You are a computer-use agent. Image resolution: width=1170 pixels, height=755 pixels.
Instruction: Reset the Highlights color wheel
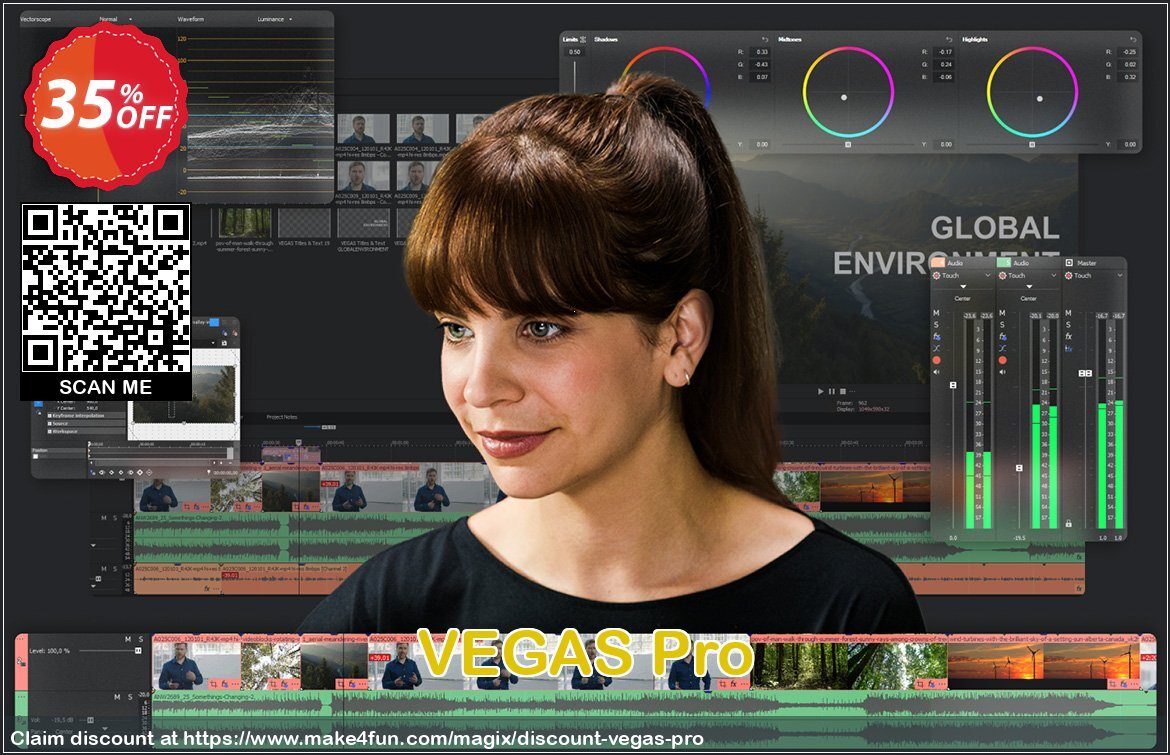[x=1133, y=40]
